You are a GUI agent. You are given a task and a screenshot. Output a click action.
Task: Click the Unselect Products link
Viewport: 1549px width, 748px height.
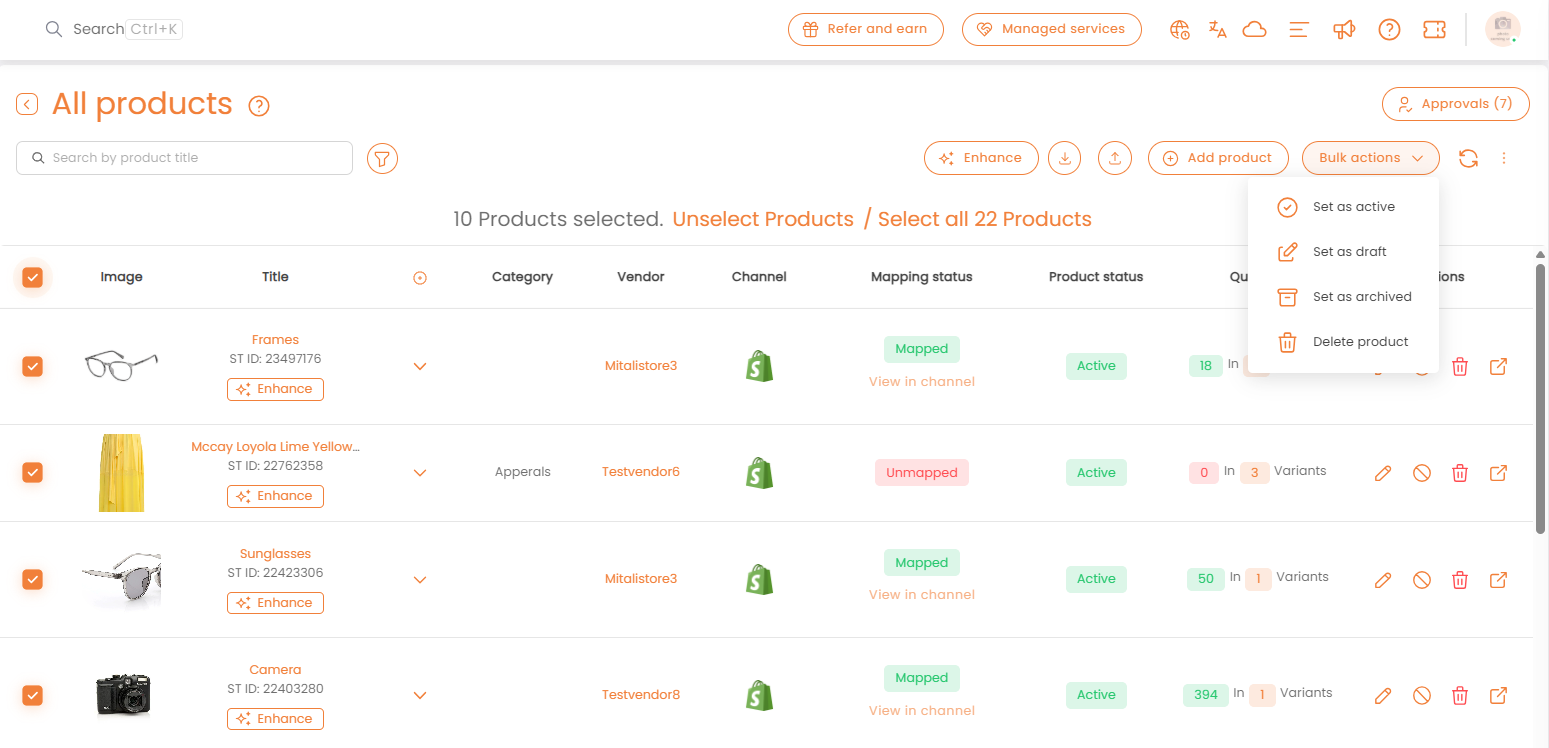point(763,219)
